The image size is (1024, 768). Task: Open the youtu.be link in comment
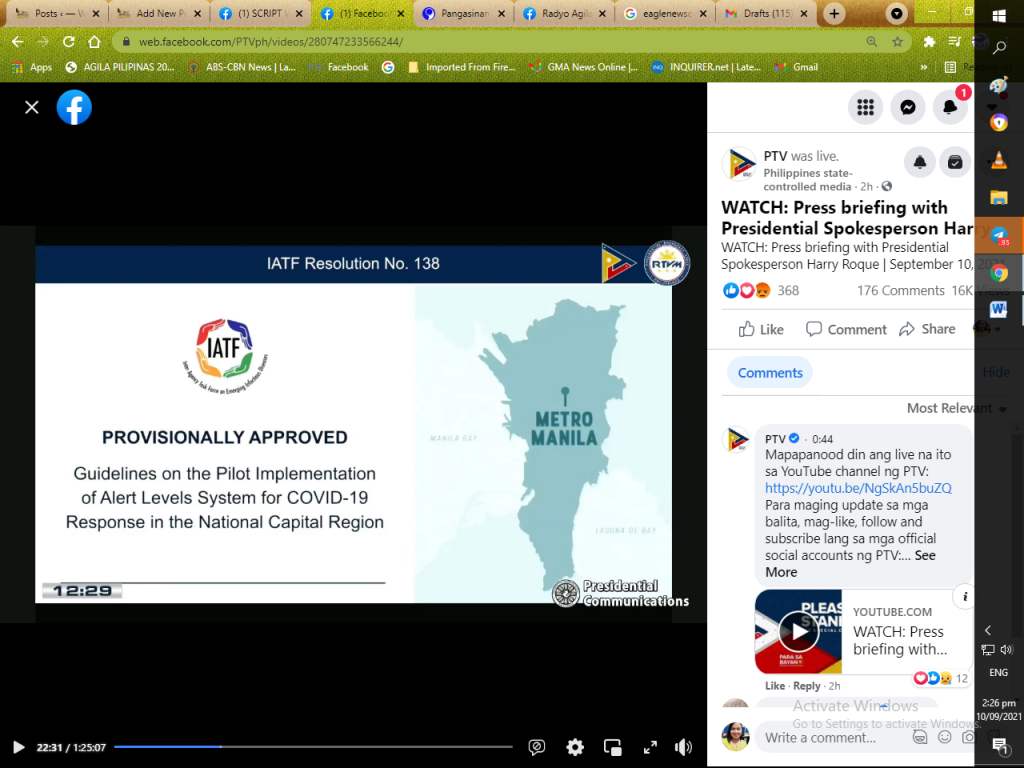858,488
